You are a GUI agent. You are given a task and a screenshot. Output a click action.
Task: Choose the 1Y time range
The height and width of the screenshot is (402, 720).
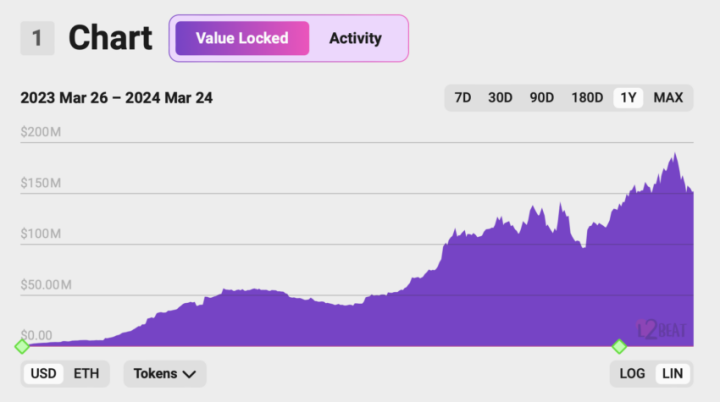click(628, 98)
